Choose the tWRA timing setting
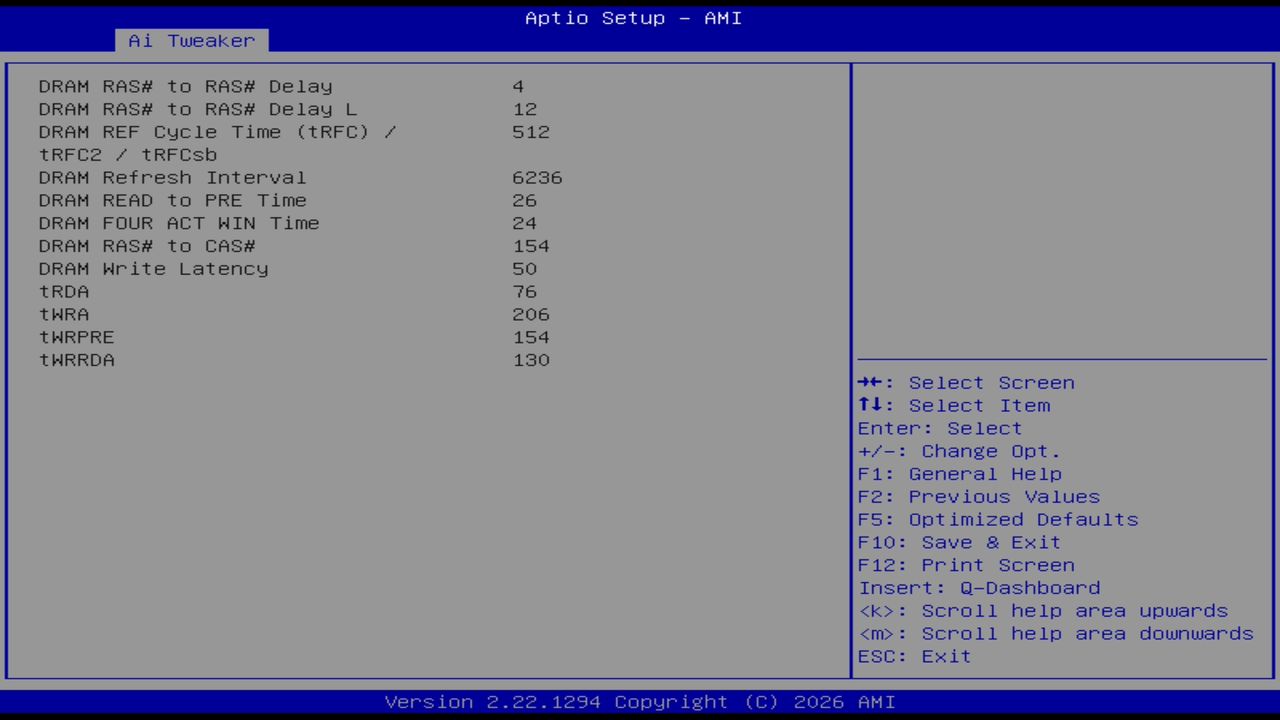1280x720 pixels. (64, 314)
